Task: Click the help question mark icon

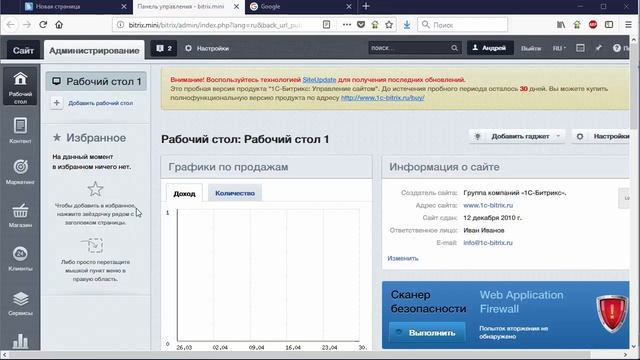Action: point(616,48)
